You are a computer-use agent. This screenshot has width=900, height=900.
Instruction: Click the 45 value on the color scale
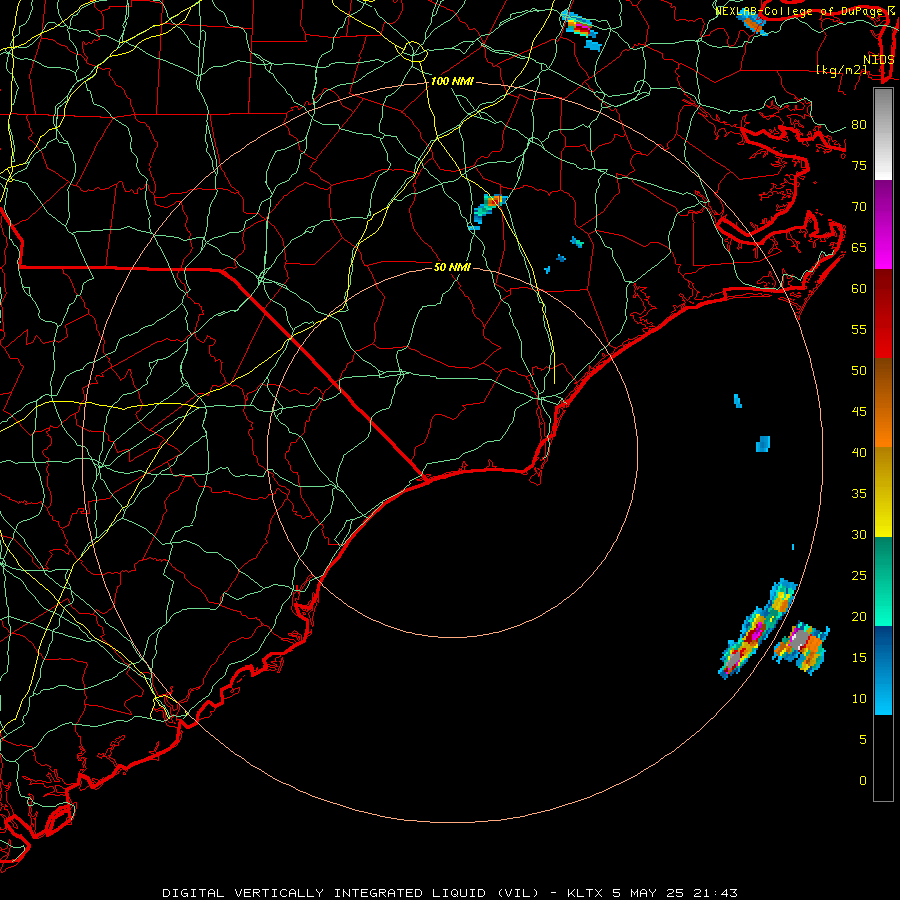(859, 412)
